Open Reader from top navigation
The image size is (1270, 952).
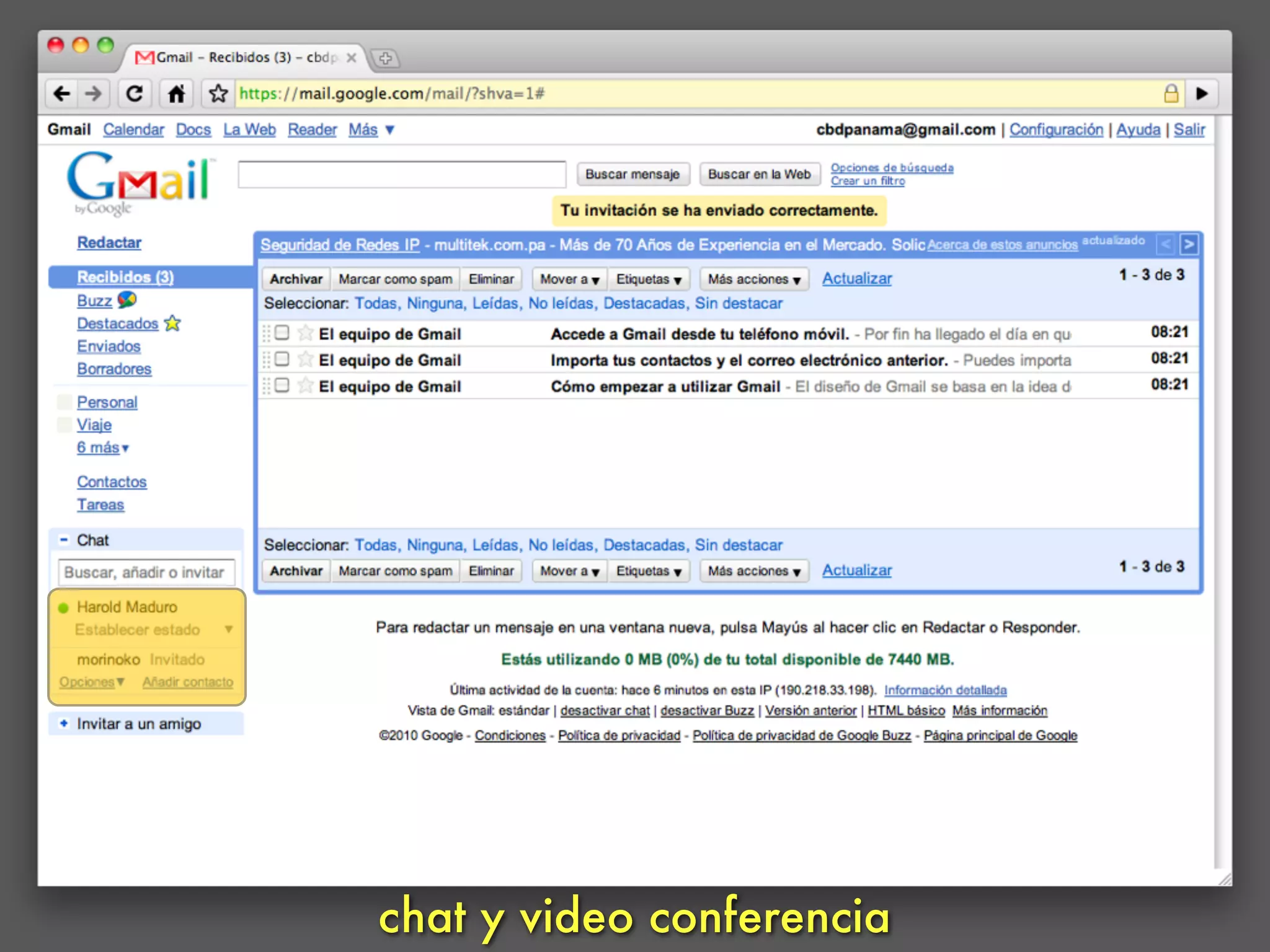pos(312,130)
